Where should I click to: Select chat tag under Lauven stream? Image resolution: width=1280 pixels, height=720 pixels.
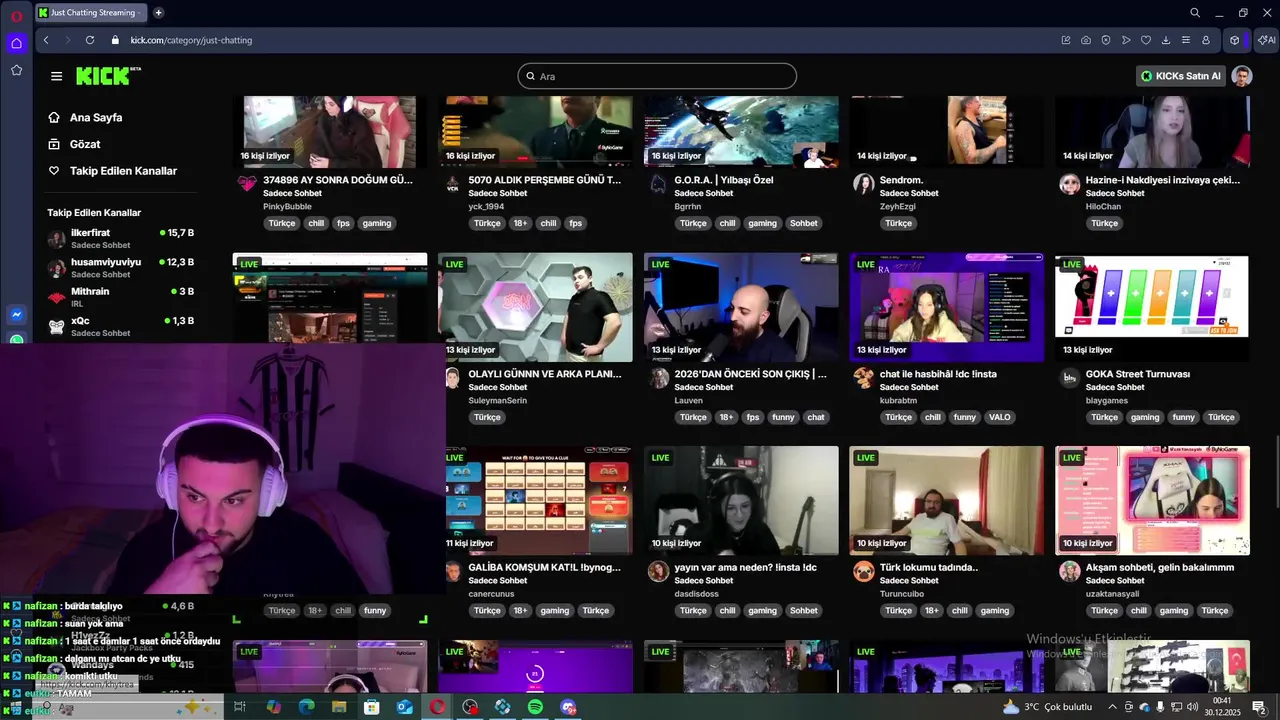pos(816,417)
